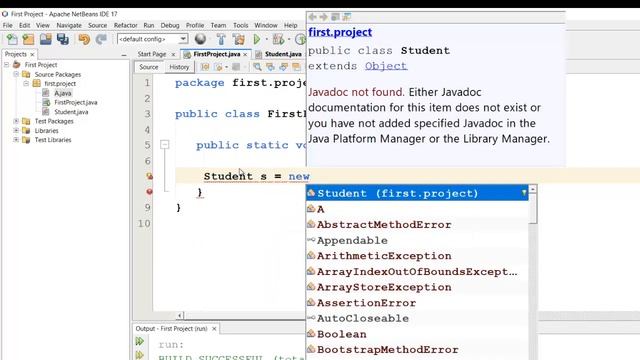The height and width of the screenshot is (360, 640).
Task: Click the Save All toolbar icon
Action: click(62, 39)
